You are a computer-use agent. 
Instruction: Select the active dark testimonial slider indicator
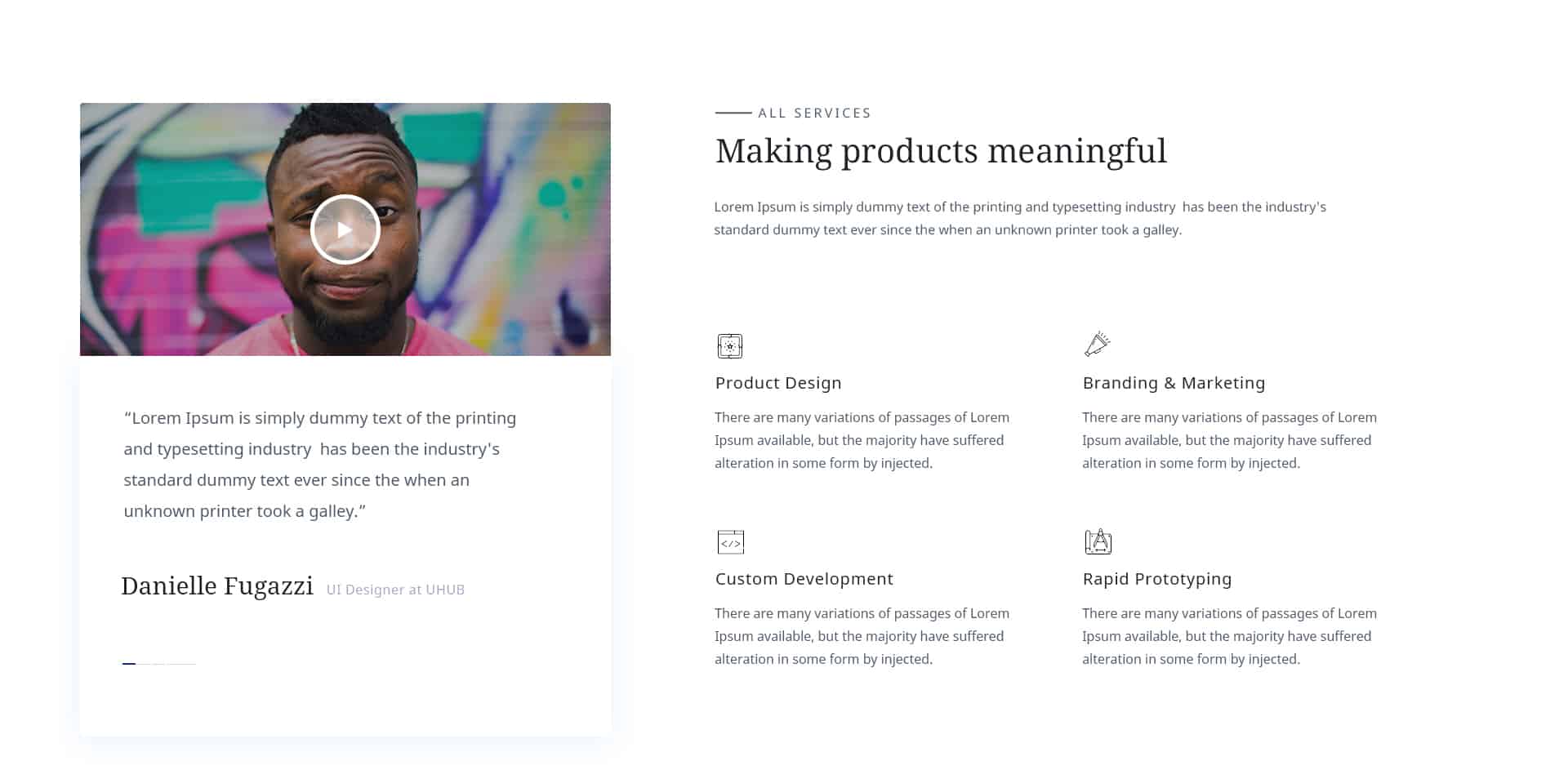[129, 664]
